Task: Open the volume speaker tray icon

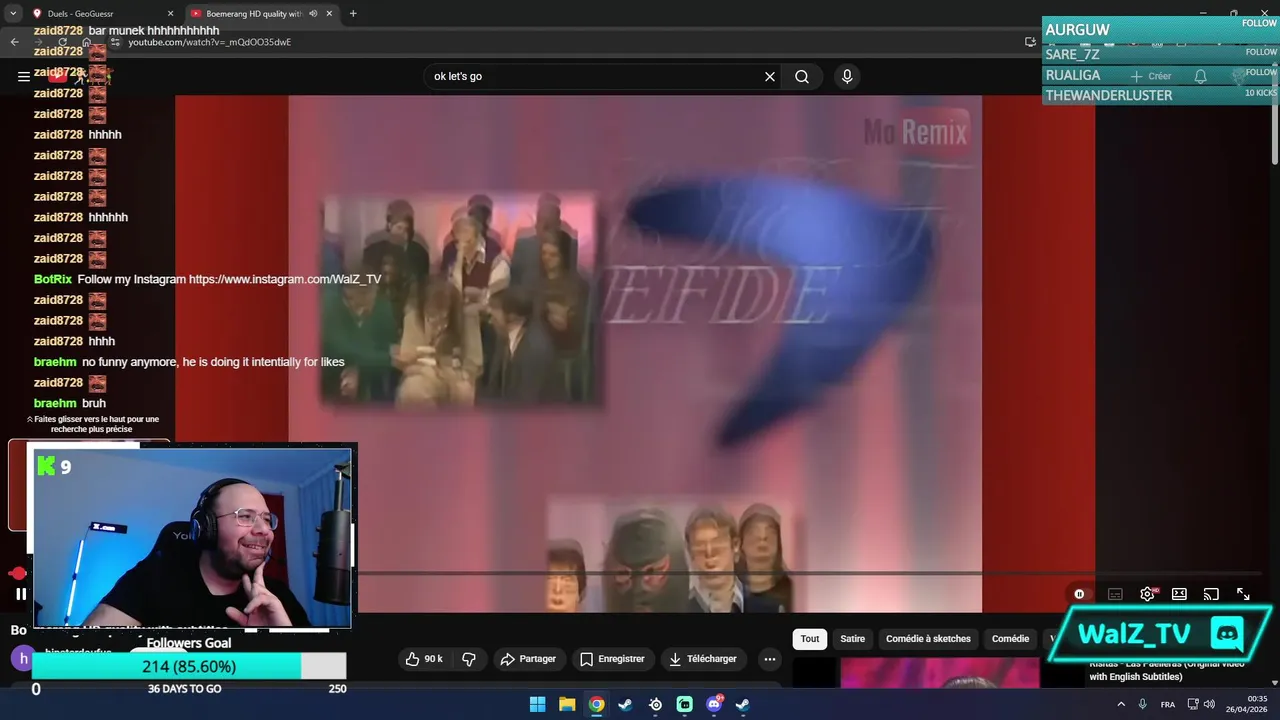Action: point(1209,704)
